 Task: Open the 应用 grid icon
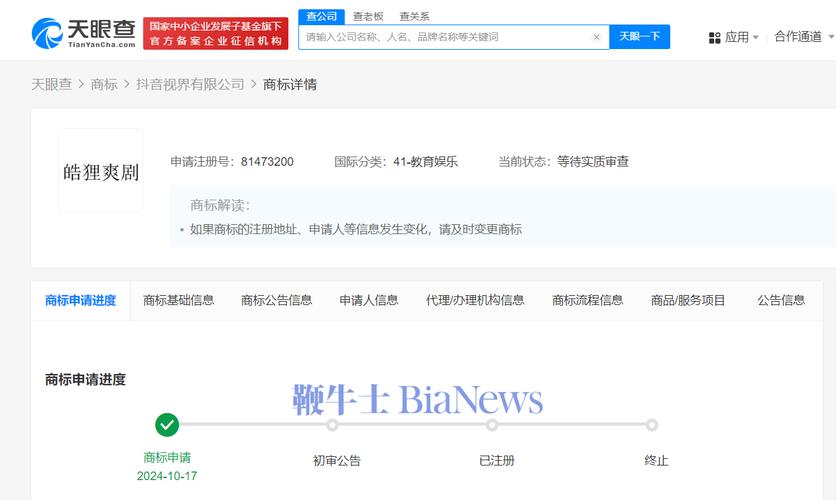714,37
